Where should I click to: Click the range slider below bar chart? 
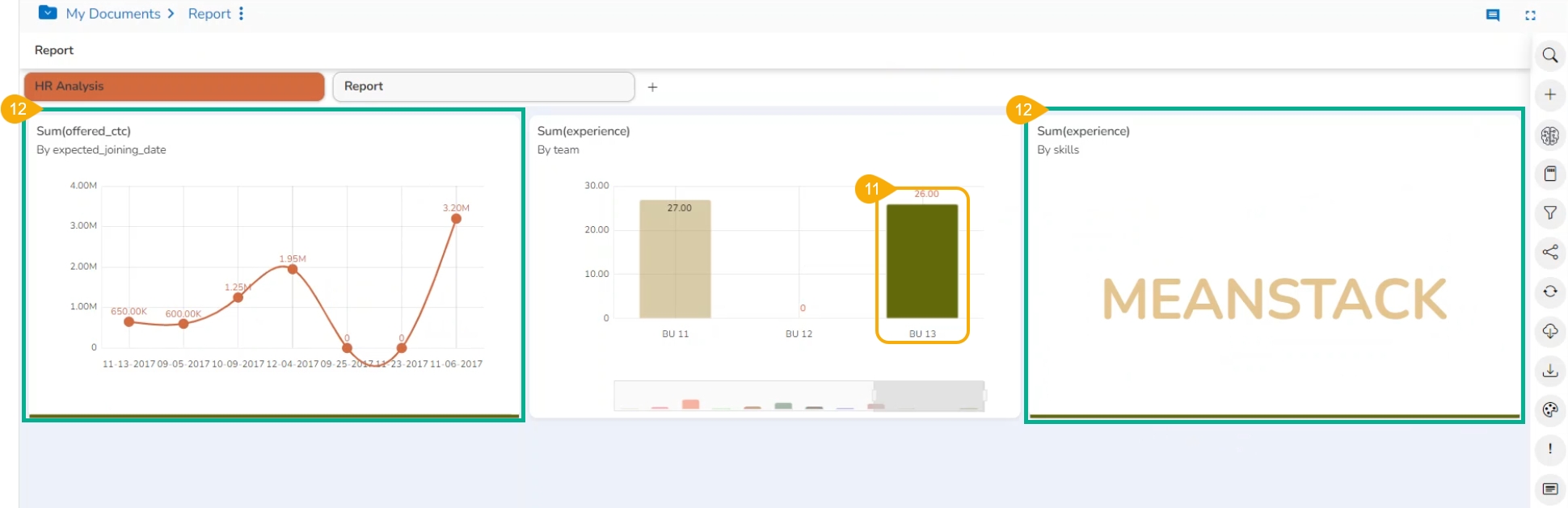coord(799,396)
